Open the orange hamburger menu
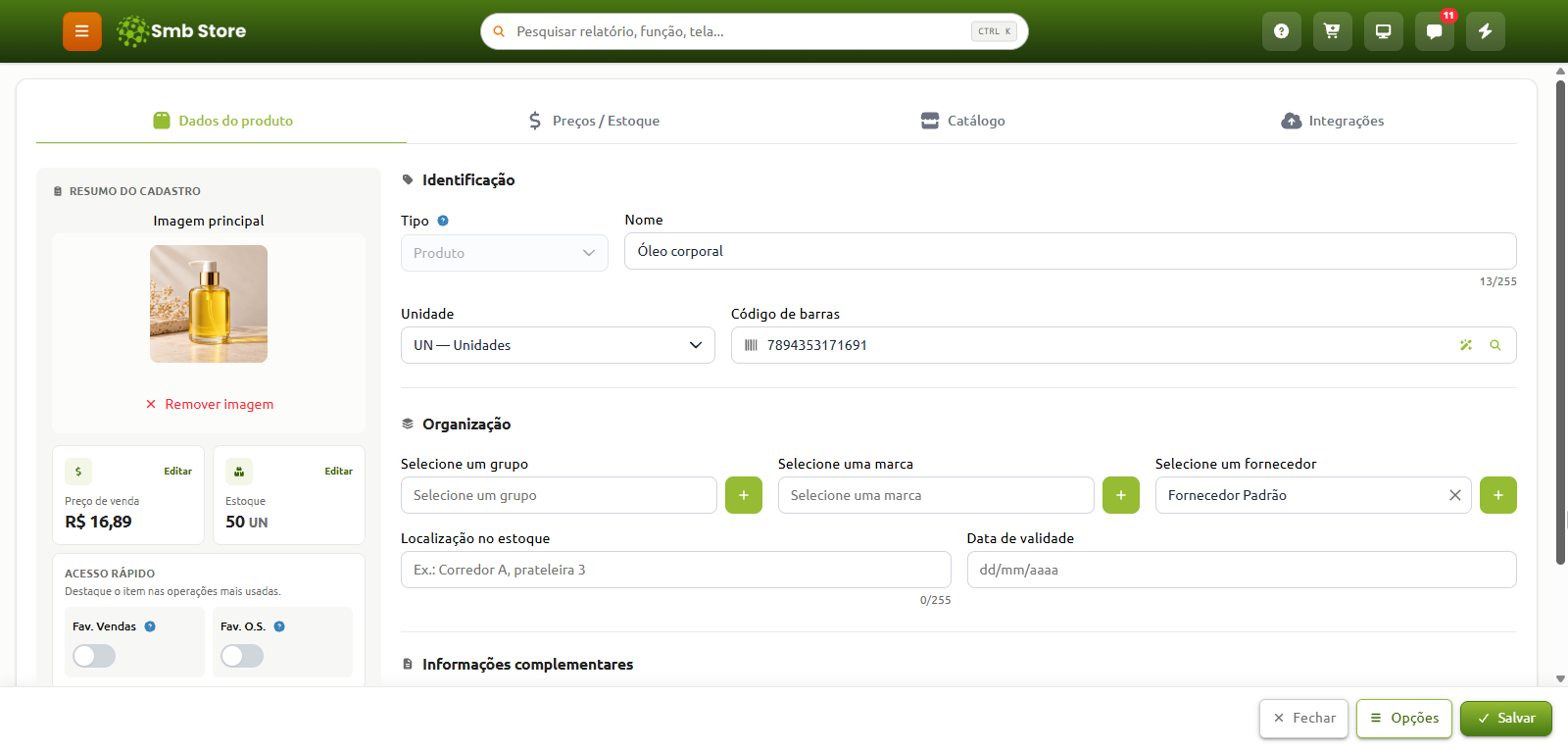Screen dimensions: 1568x750 pos(82,31)
